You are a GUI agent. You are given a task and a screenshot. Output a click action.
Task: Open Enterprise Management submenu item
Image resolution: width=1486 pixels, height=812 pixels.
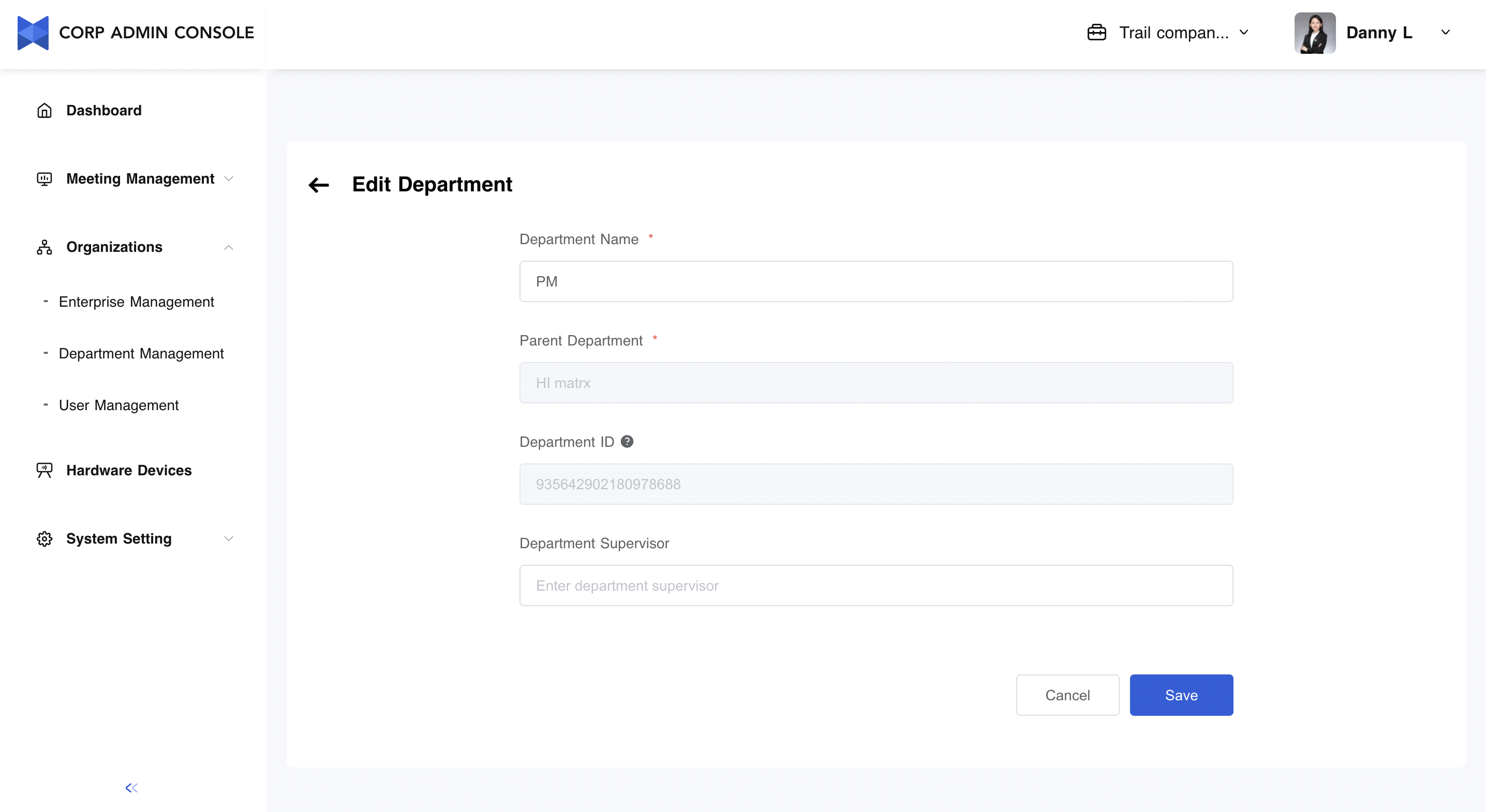[136, 302]
